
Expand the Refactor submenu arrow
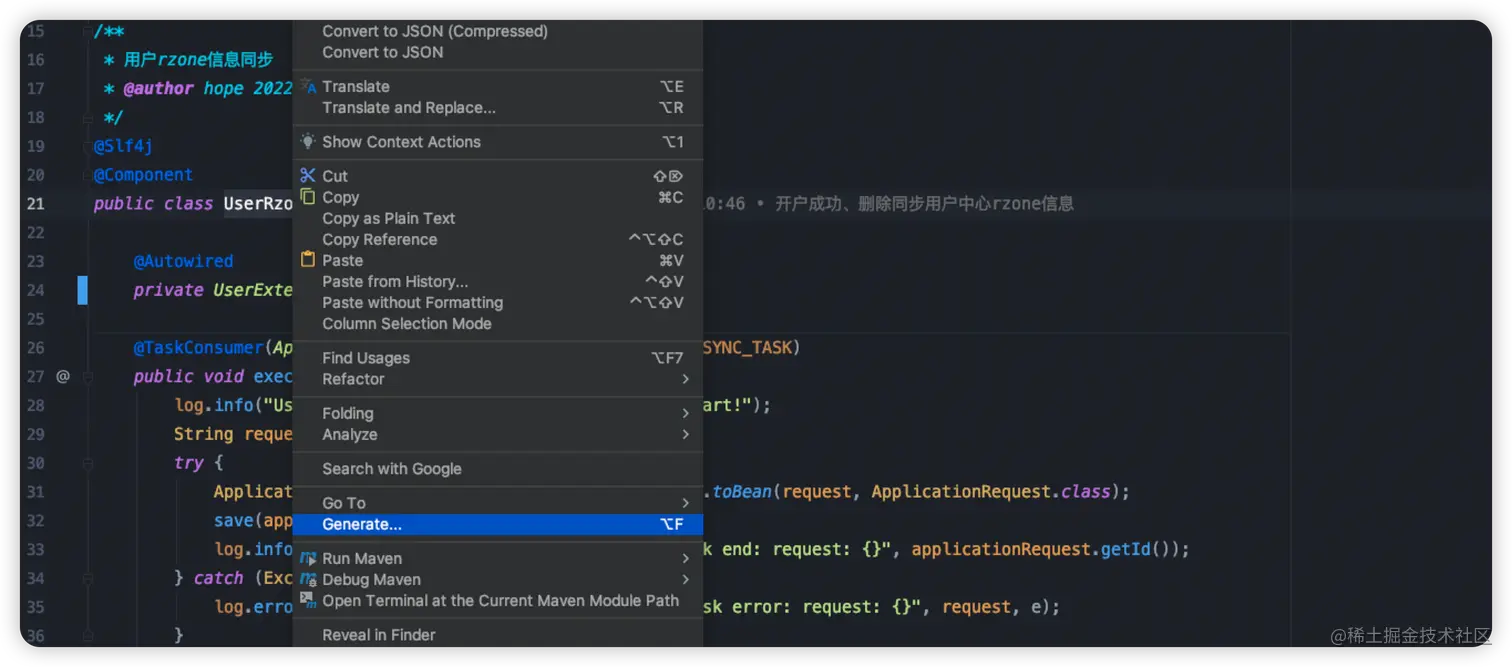[685, 379]
